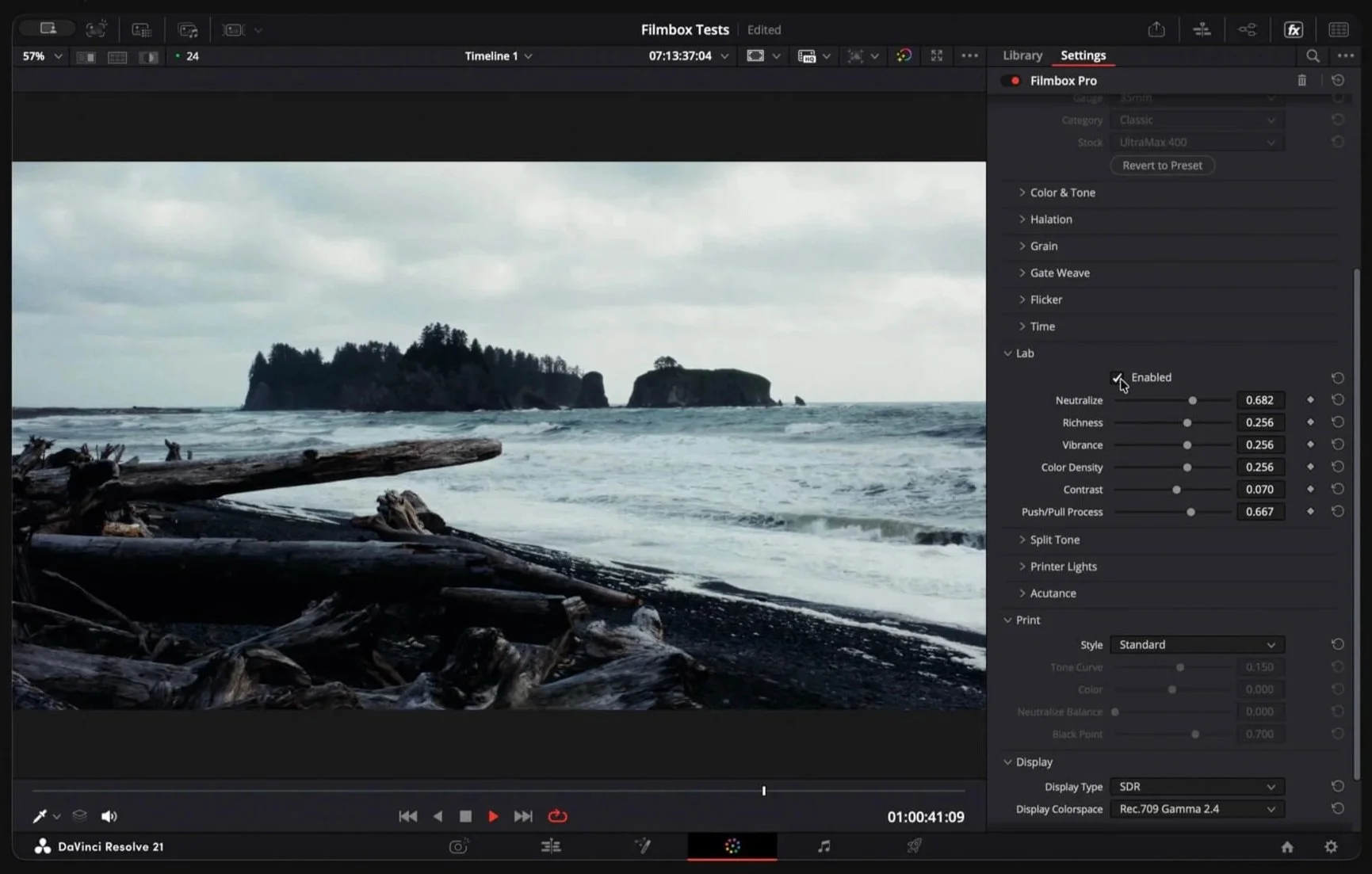
Task: Click the stop playback button
Action: tap(465, 816)
